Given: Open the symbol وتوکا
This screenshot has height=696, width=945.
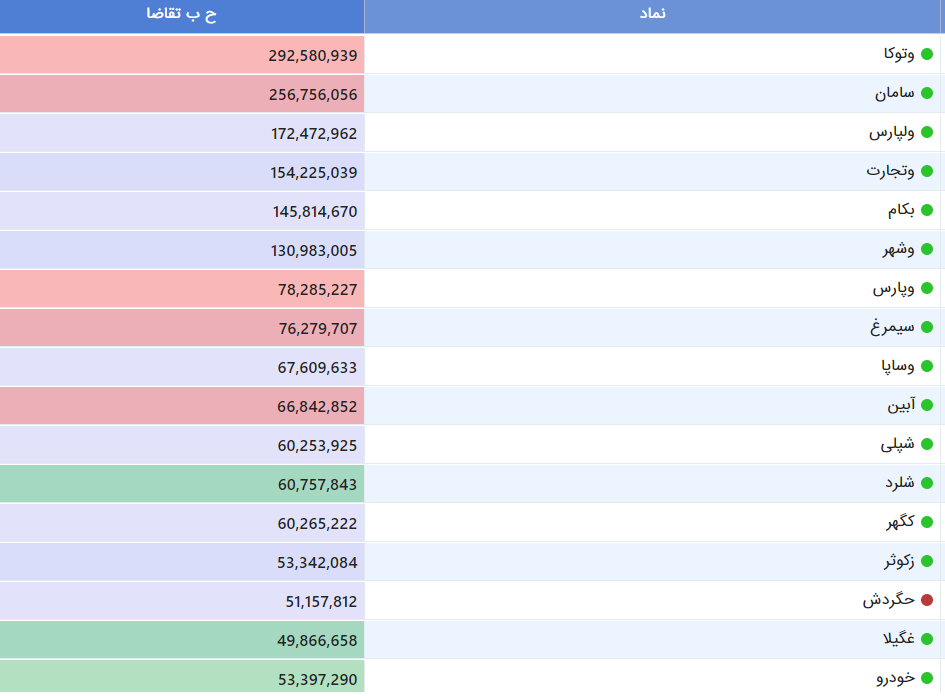Looking at the screenshot, I should click(899, 54).
